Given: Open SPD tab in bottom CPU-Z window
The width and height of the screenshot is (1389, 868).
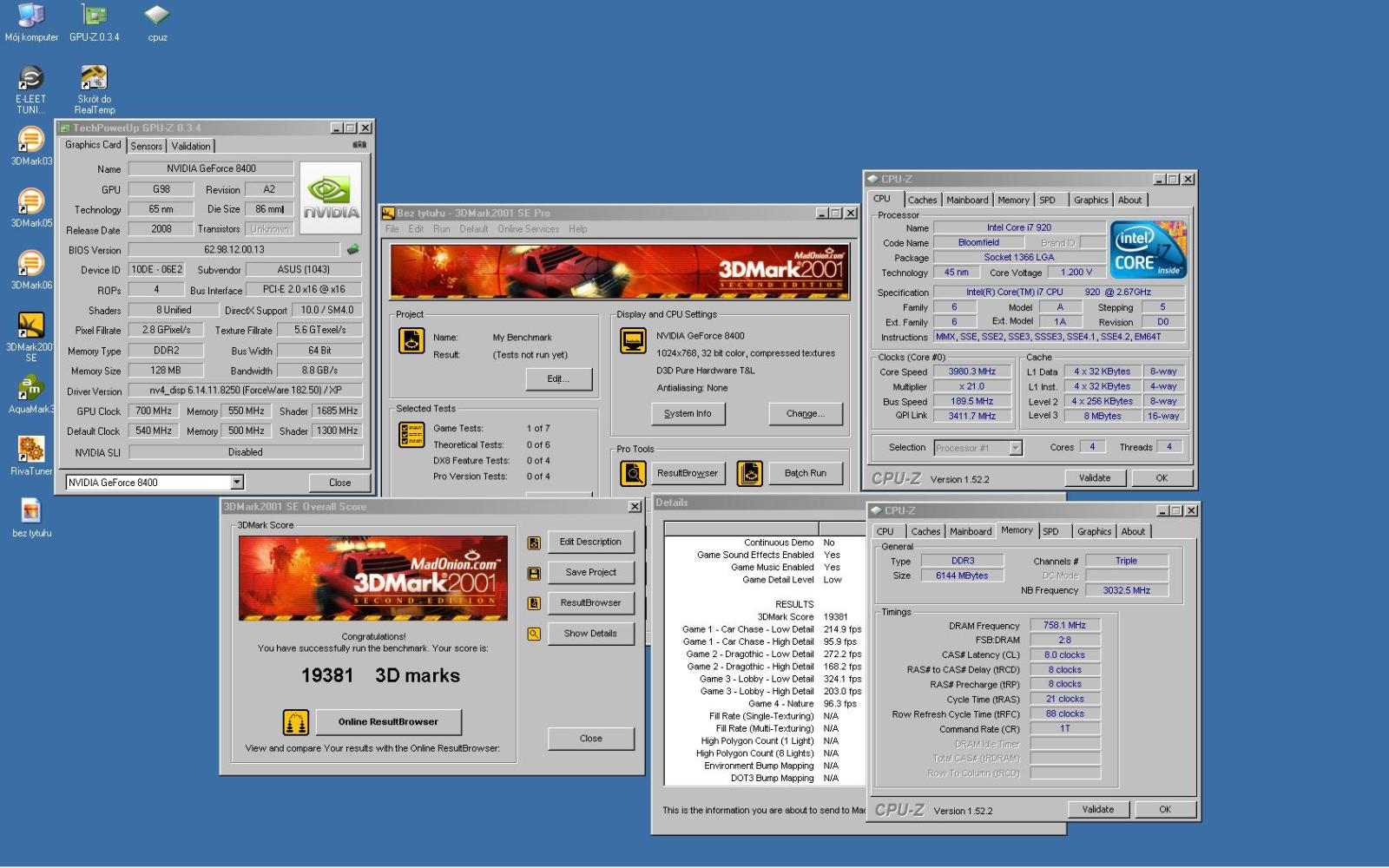Looking at the screenshot, I should (1051, 531).
